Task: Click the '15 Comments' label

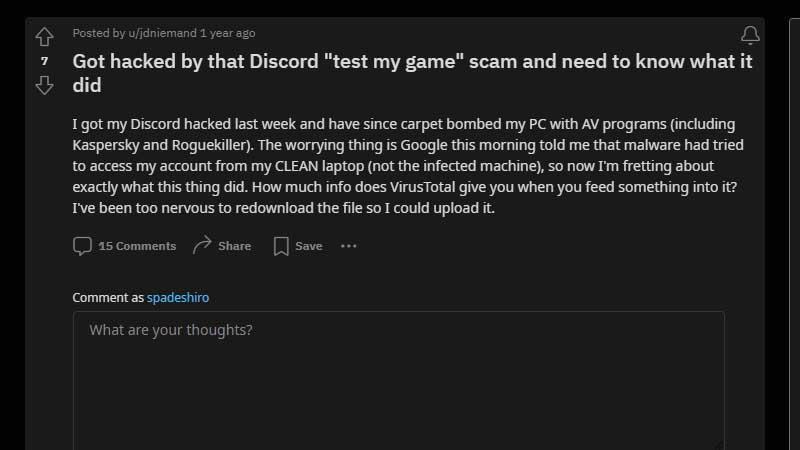Action: click(x=137, y=246)
